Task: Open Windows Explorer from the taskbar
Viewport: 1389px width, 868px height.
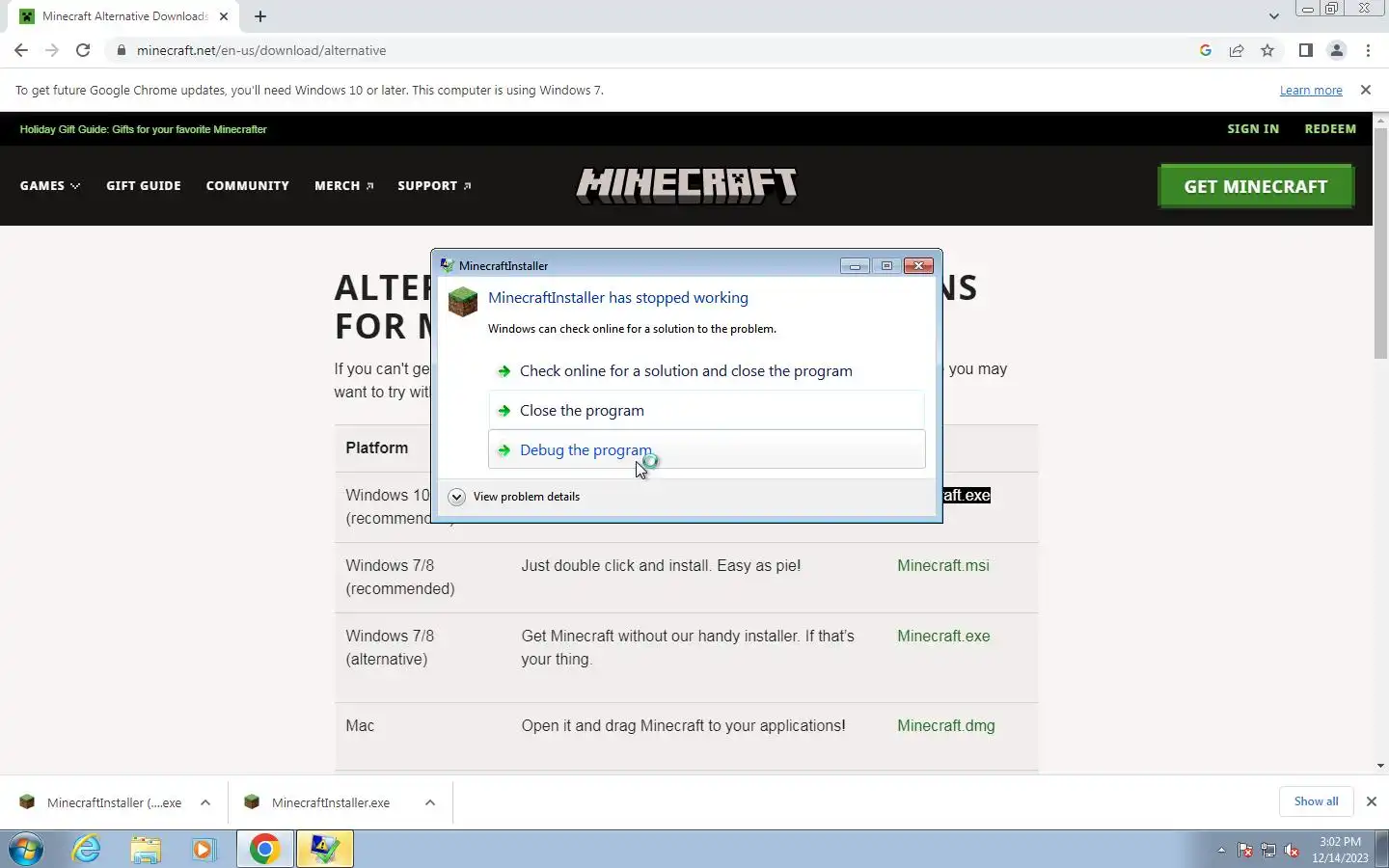Action: [x=146, y=850]
